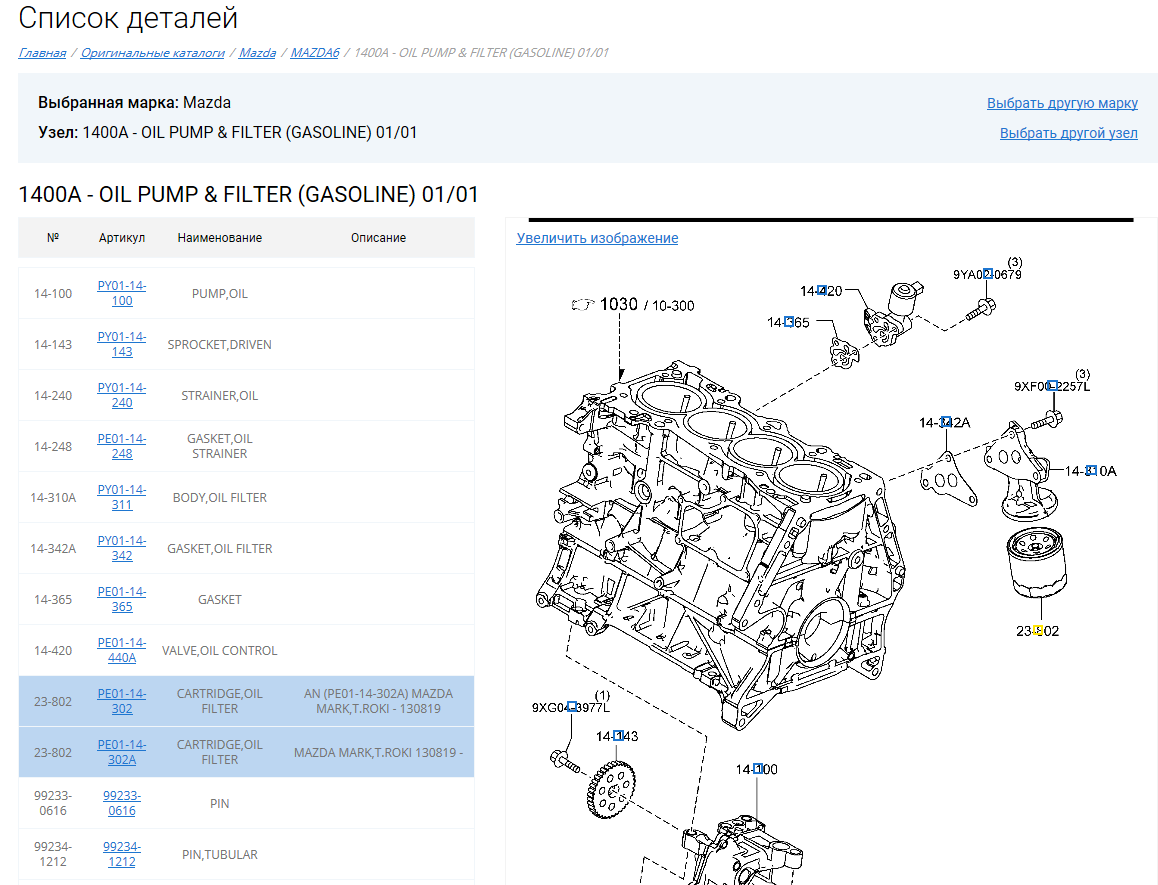Open part number PY01-14-100
The image size is (1158, 885).
click(122, 293)
